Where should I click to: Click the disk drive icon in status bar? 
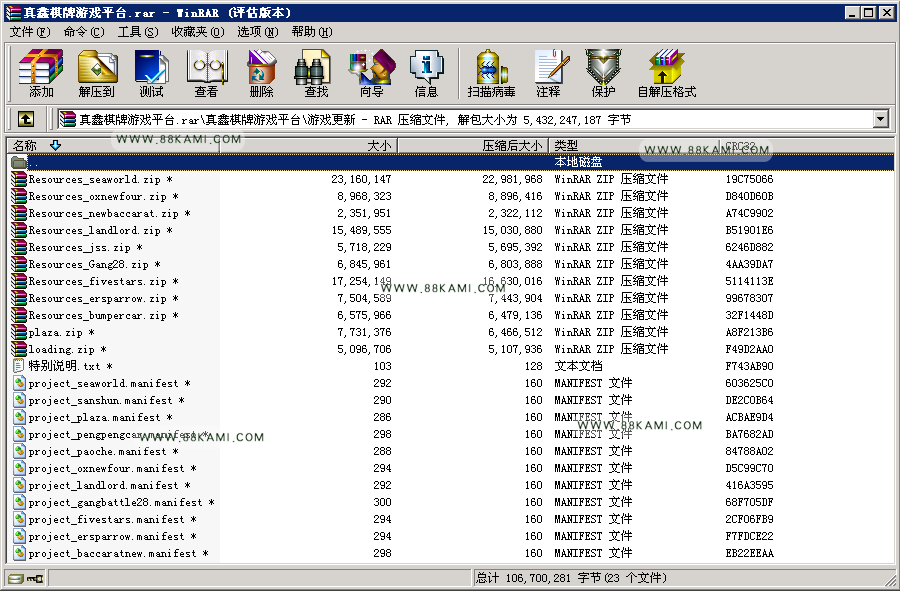point(16,578)
